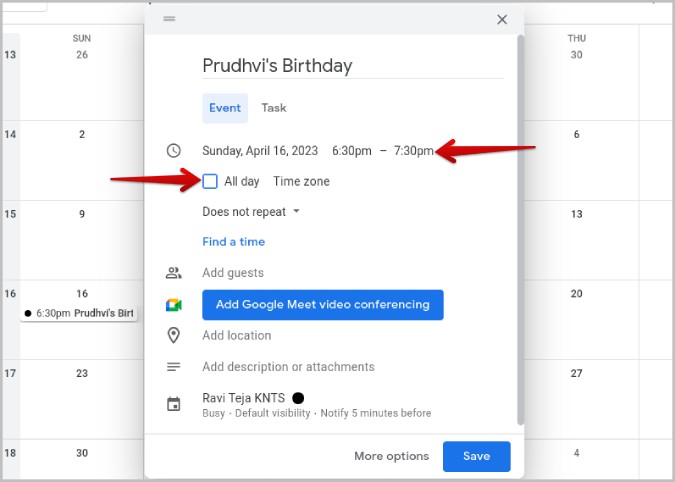Open Find a time
Image resolution: width=675 pixels, height=482 pixels.
click(234, 242)
